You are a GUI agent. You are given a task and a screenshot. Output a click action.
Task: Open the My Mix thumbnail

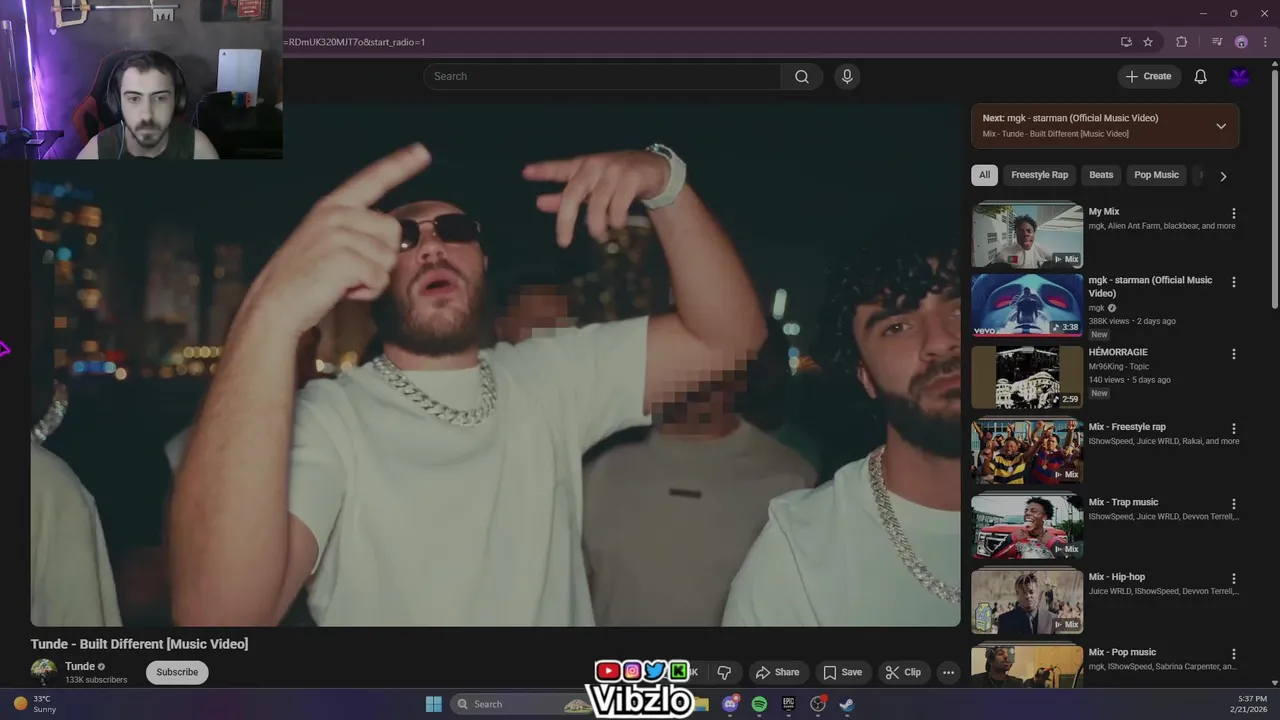click(1027, 235)
